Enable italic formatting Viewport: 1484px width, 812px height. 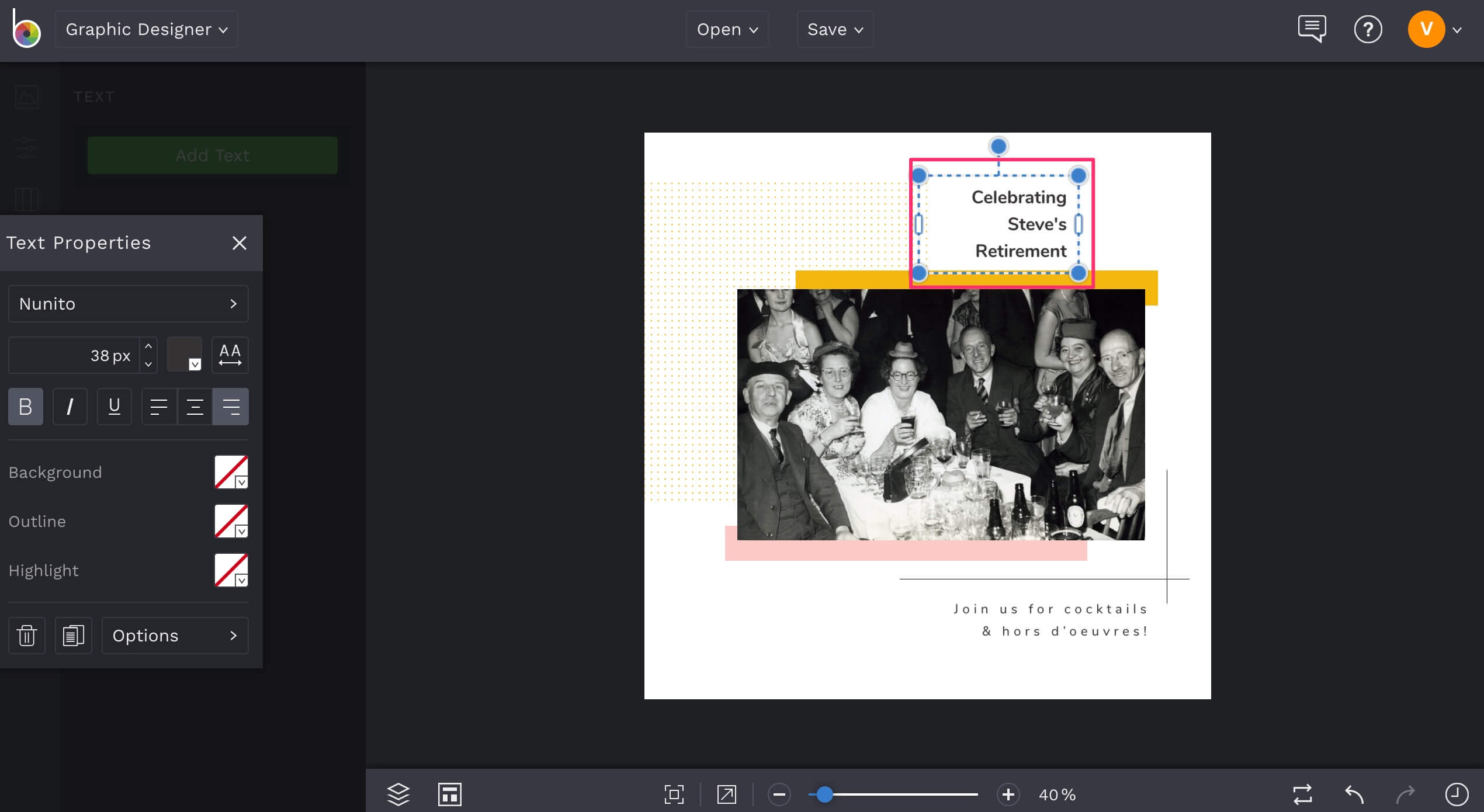[x=70, y=407]
